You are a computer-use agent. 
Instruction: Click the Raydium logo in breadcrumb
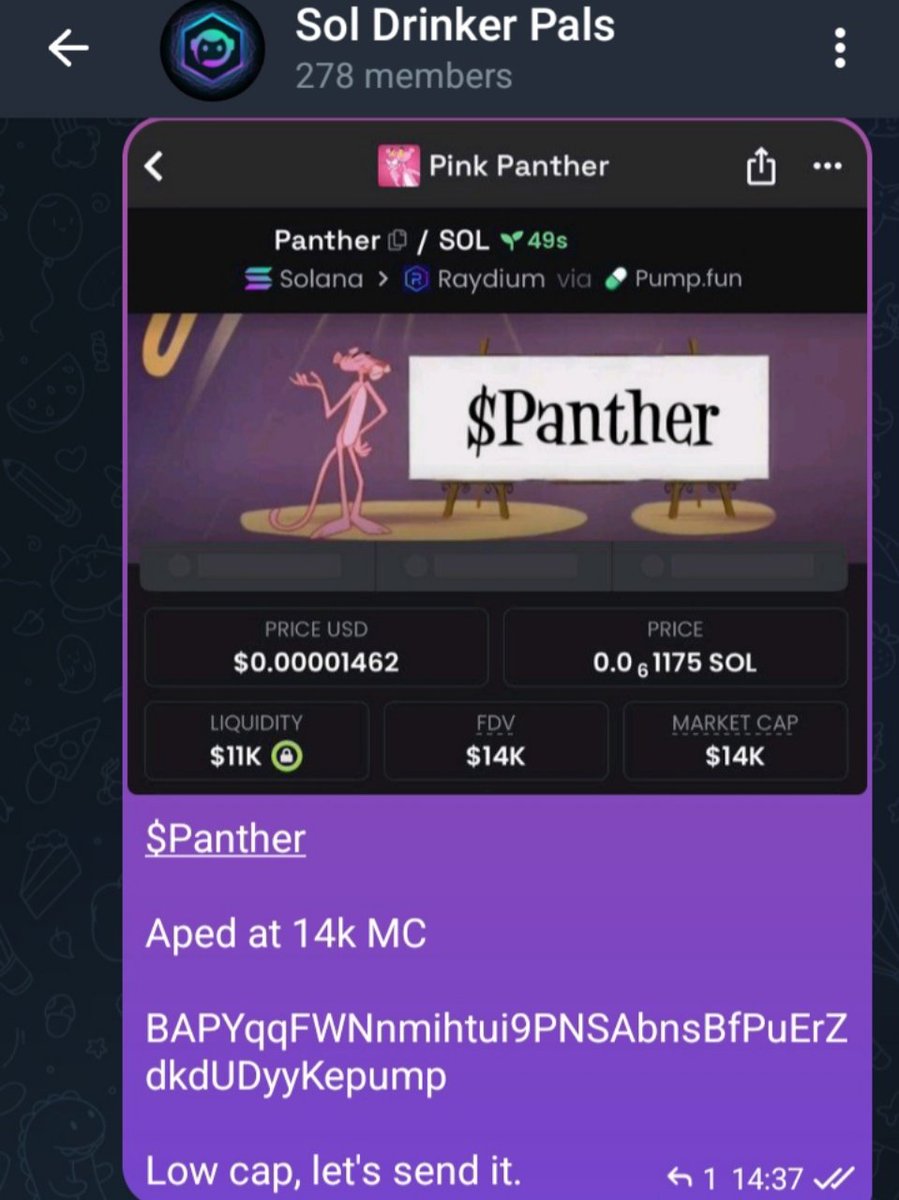[x=415, y=279]
